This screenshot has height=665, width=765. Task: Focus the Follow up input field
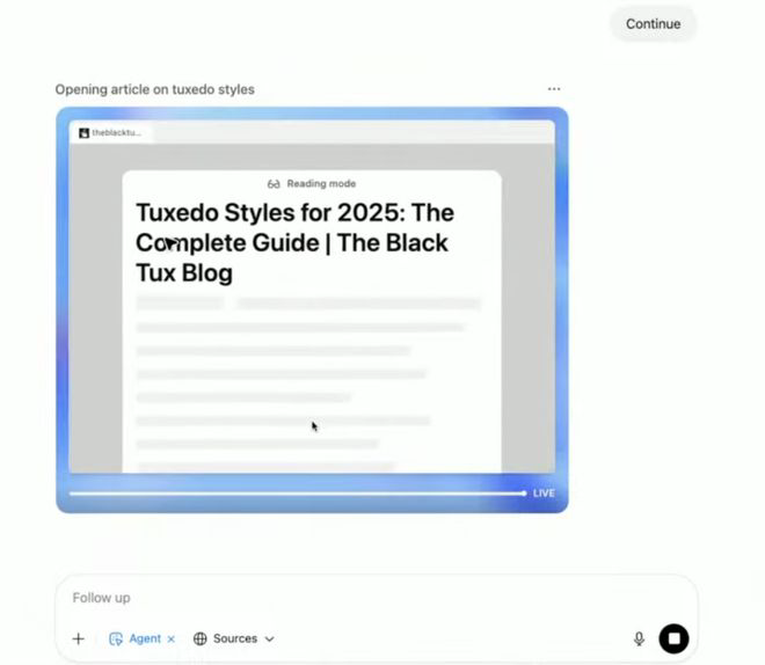pyautogui.click(x=376, y=598)
